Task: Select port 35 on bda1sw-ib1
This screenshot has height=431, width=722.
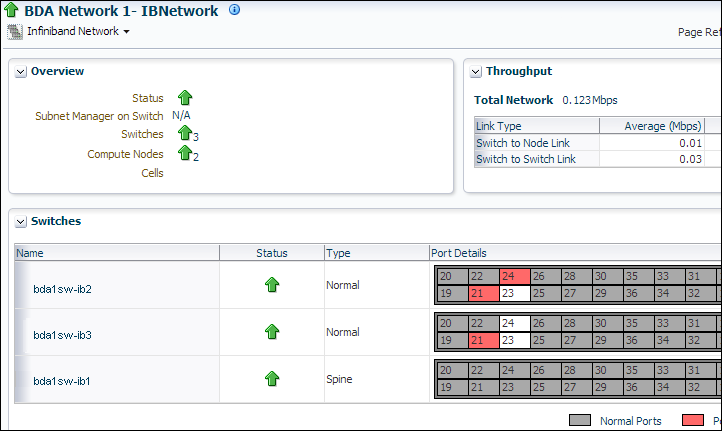Action: (639, 370)
